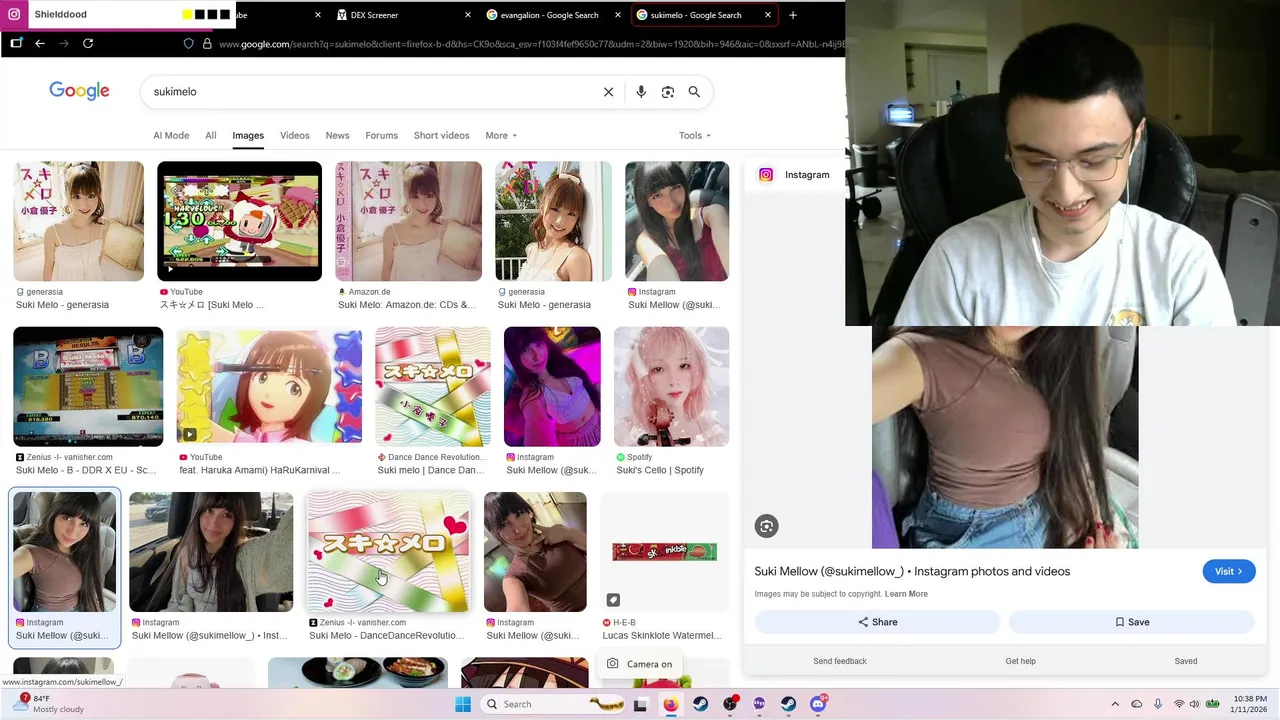Screen dimensions: 1280x720
Task: Click the Get help link
Action: tap(1020, 661)
